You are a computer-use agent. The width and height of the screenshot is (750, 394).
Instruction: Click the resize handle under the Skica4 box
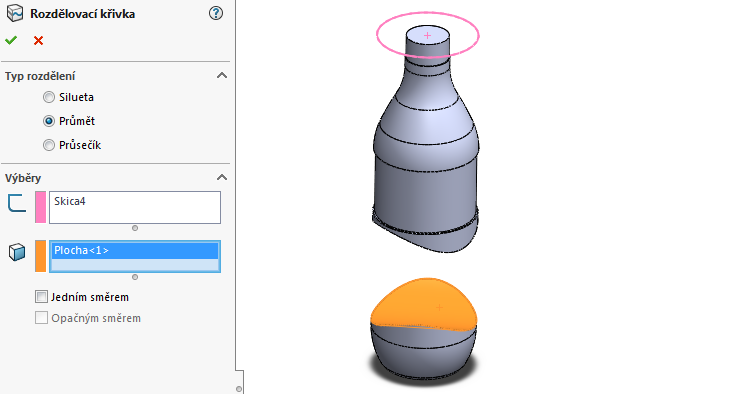tap(135, 228)
